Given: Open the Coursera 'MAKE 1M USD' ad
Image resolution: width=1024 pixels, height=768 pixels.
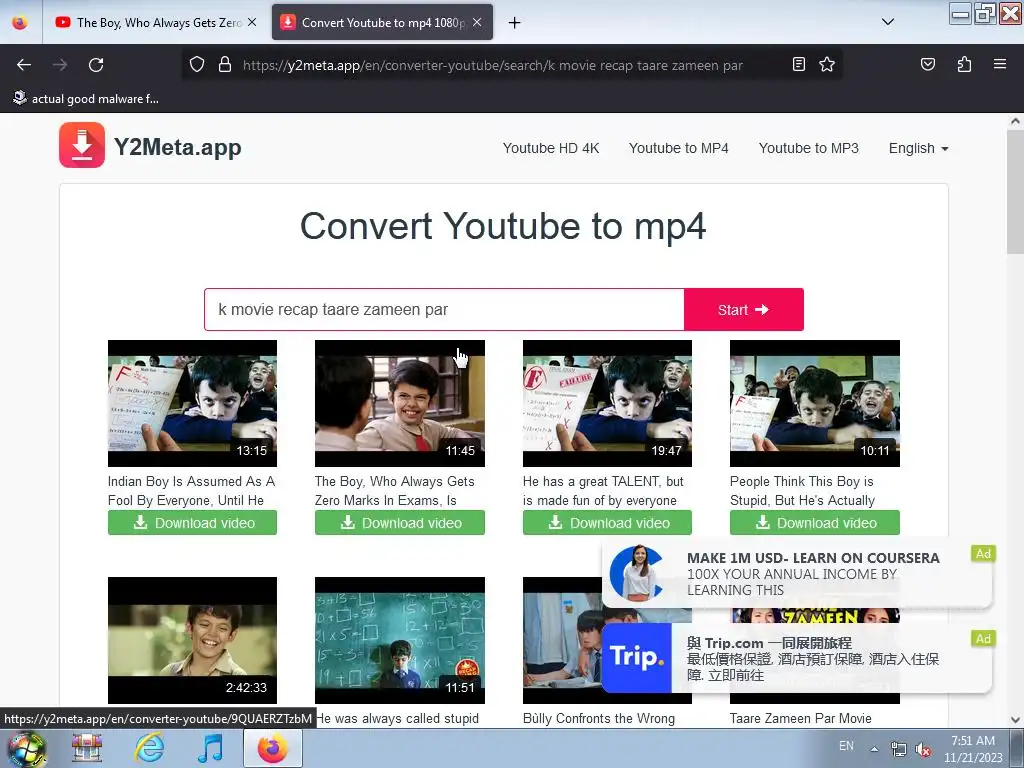Looking at the screenshot, I should pos(797,573).
